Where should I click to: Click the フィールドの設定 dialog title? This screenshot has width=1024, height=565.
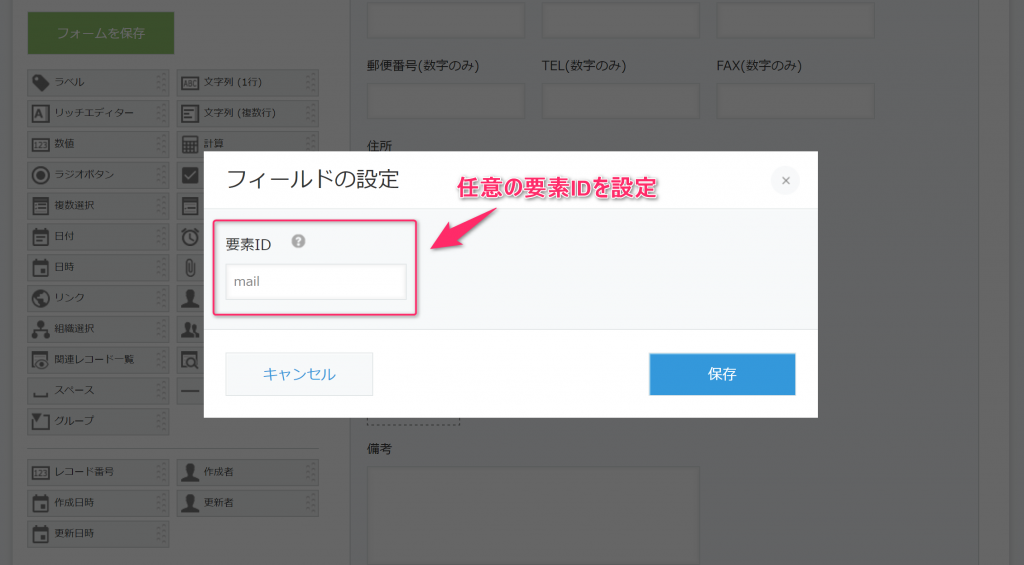click(x=313, y=179)
